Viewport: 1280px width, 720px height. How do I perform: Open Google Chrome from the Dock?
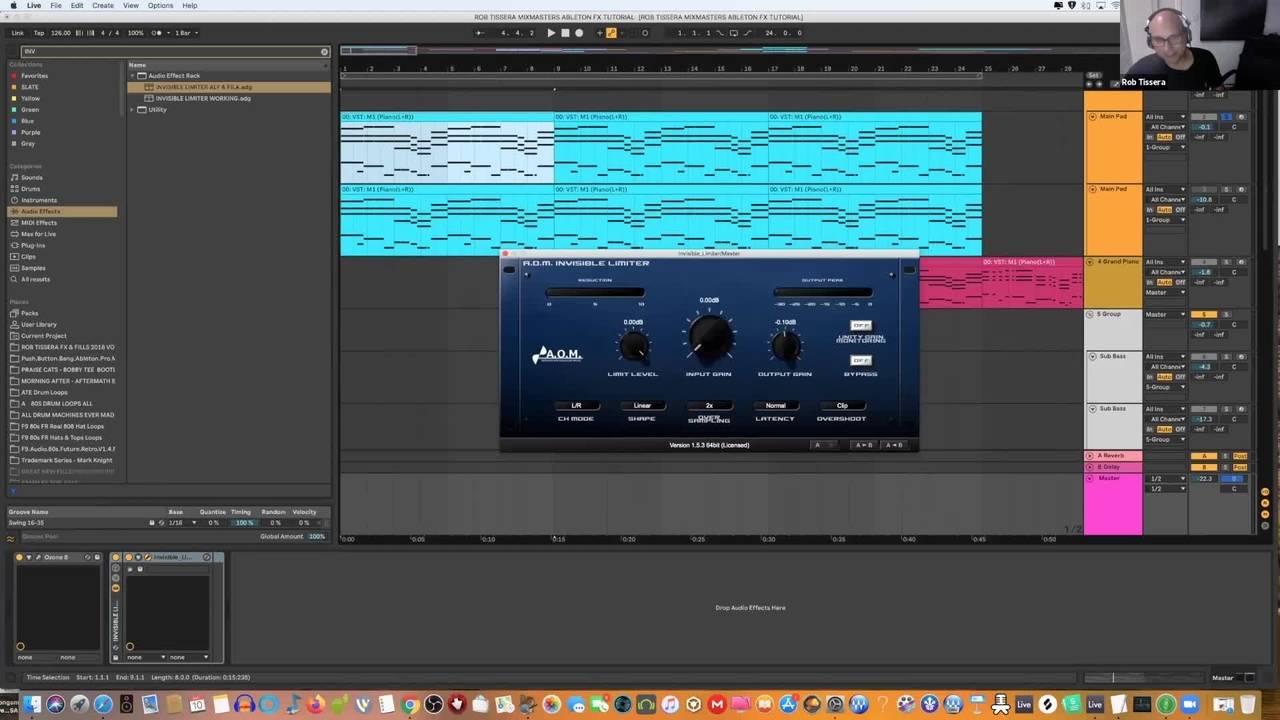[x=410, y=705]
